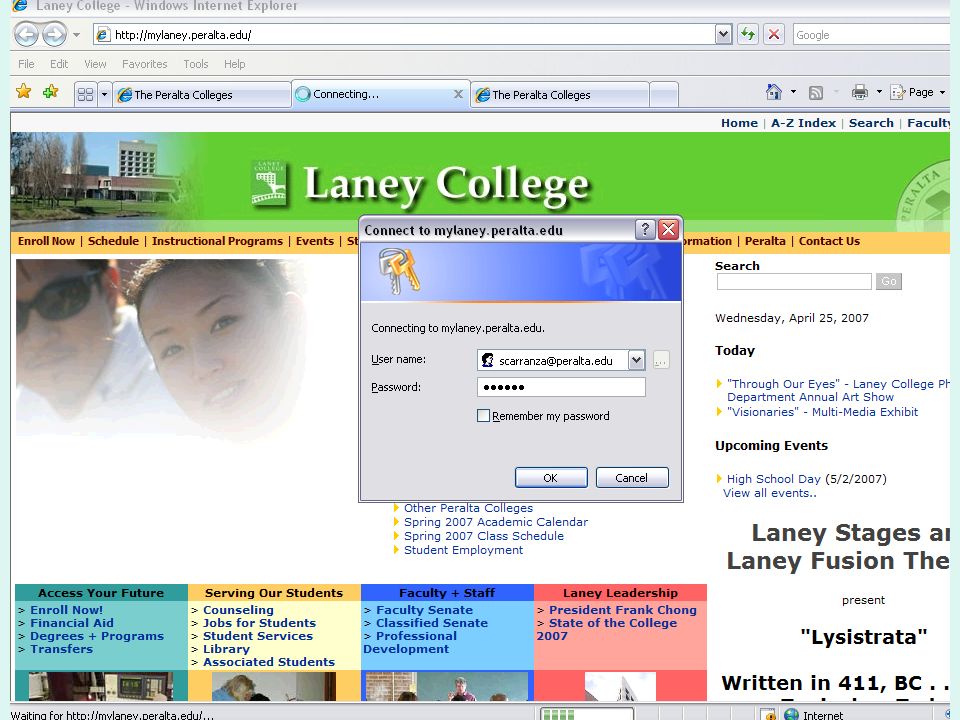Open the recent pages dropdown arrow

pyautogui.click(x=77, y=35)
